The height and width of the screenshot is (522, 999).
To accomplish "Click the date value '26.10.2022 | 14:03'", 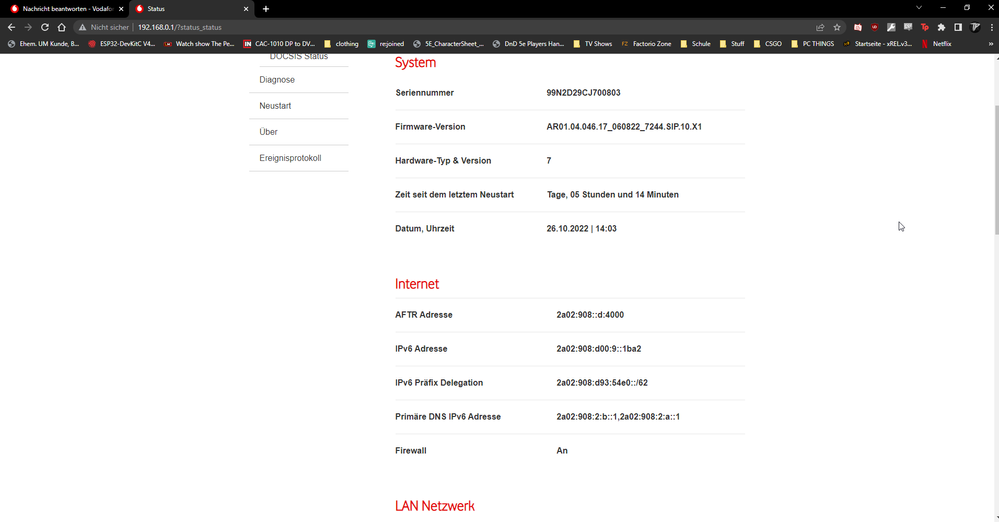I will coord(581,228).
